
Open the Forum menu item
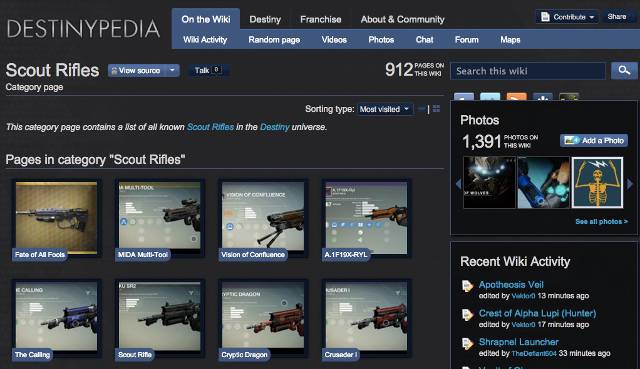466,40
